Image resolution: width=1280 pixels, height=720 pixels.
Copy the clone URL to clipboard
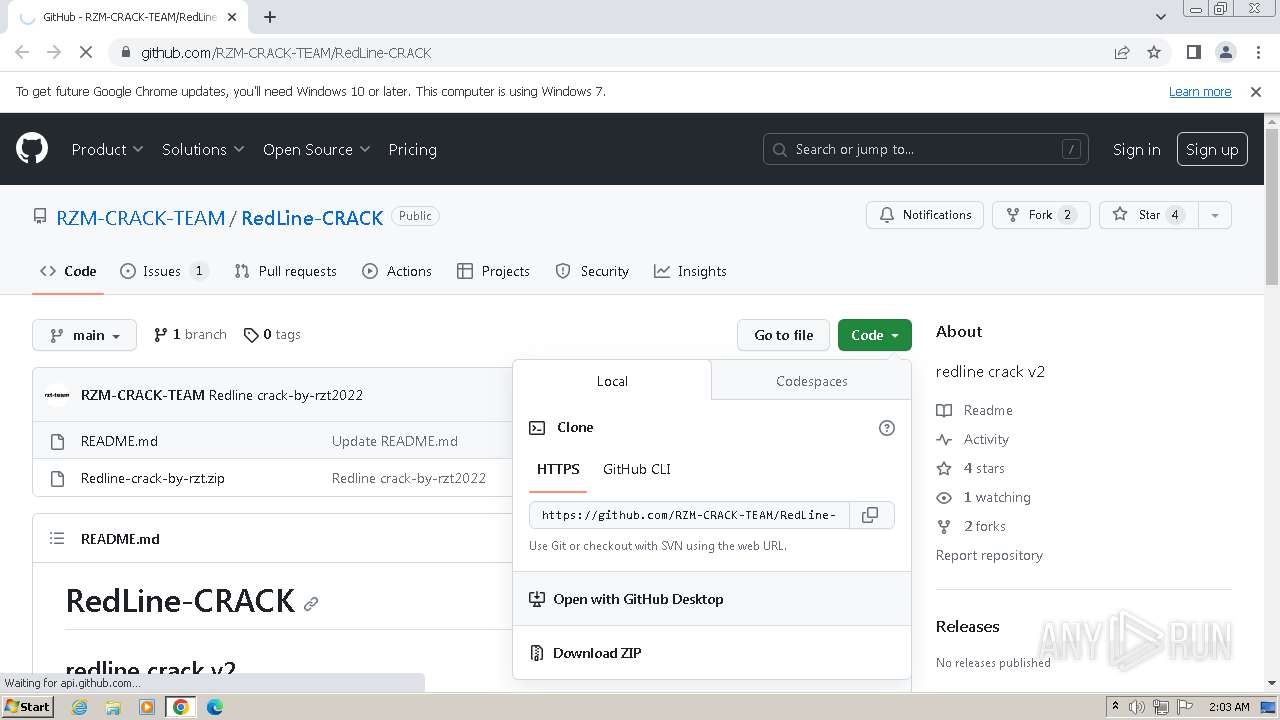point(870,515)
